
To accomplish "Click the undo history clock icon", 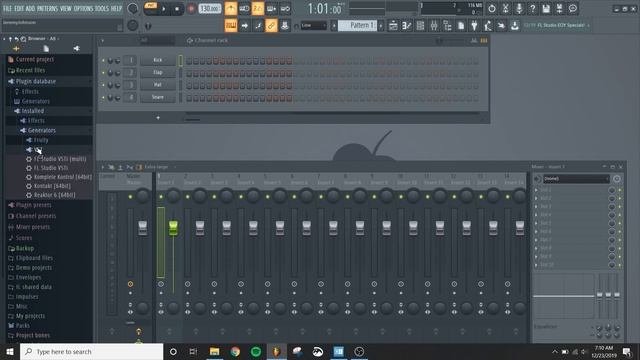I will [x=491, y=8].
